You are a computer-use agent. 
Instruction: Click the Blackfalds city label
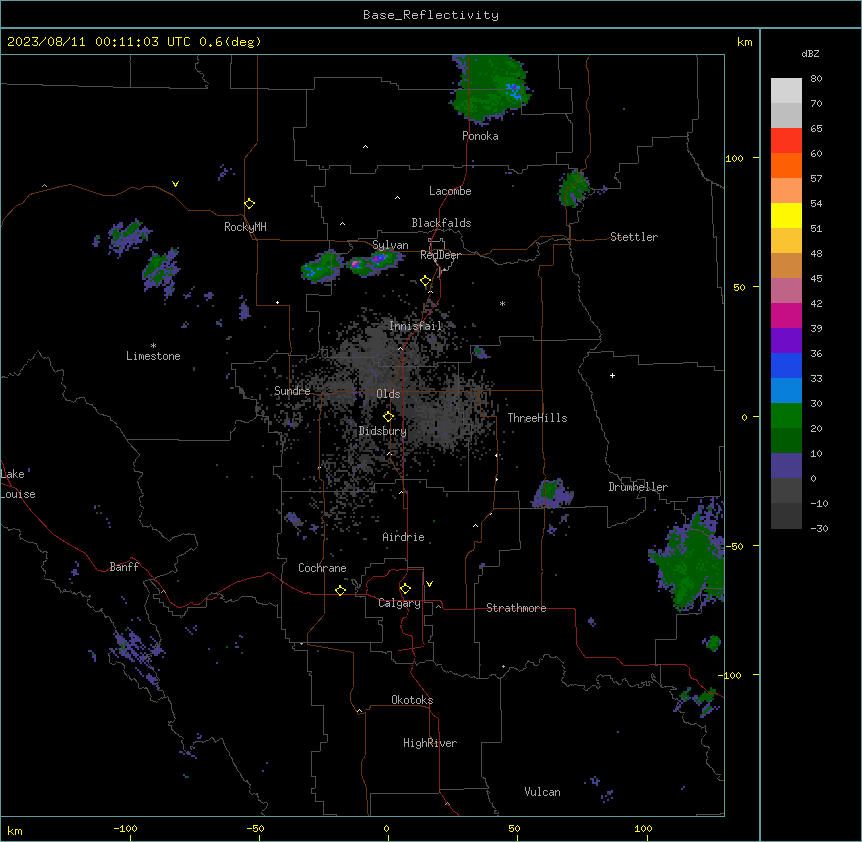(x=441, y=223)
